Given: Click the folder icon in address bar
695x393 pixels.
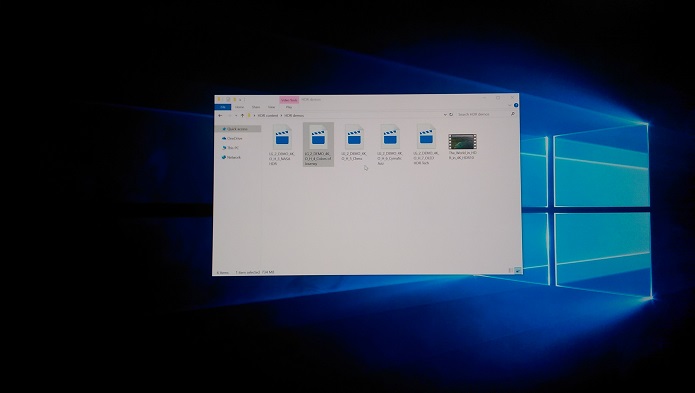Looking at the screenshot, I should 249,115.
